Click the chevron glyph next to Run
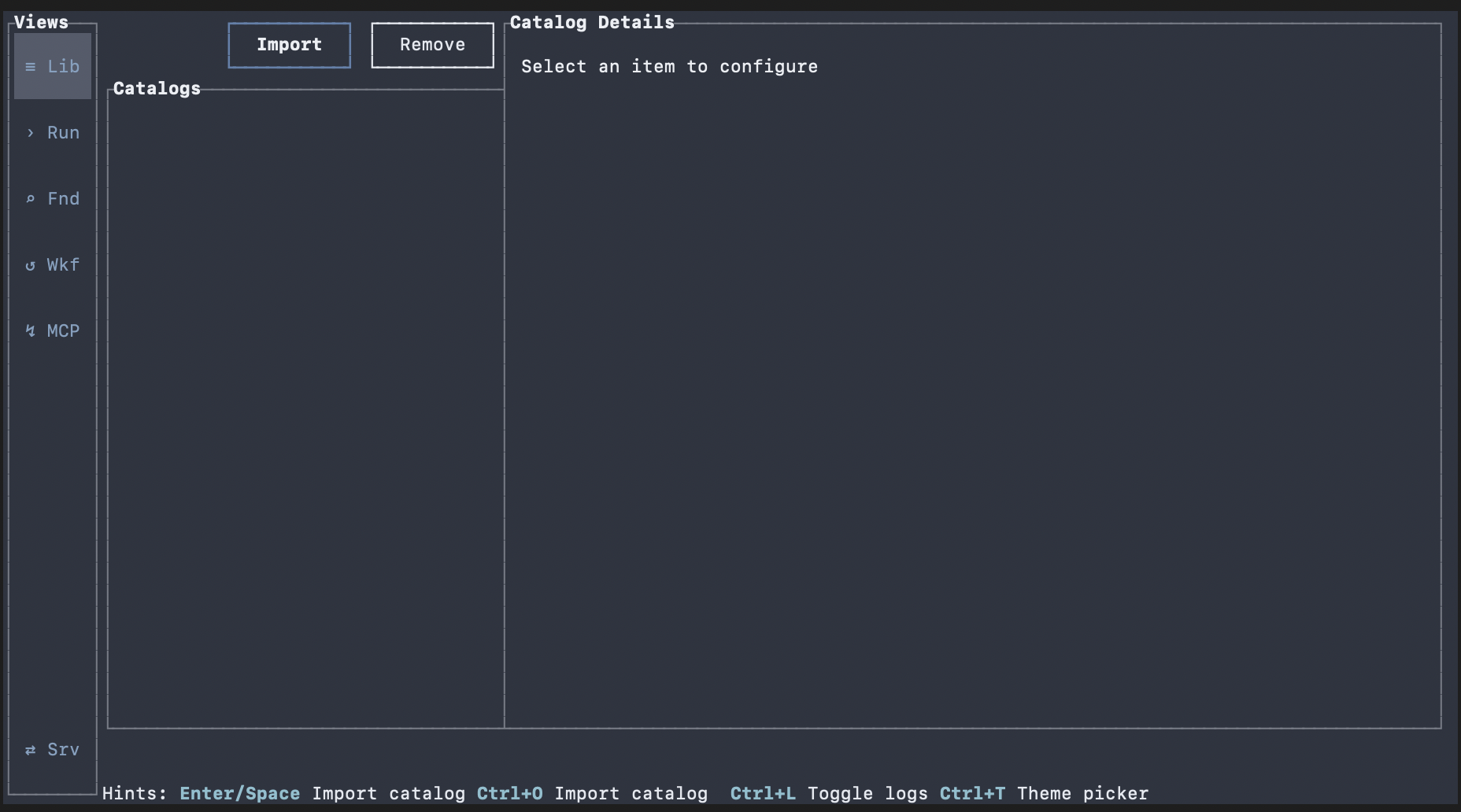1461x812 pixels. [x=30, y=132]
